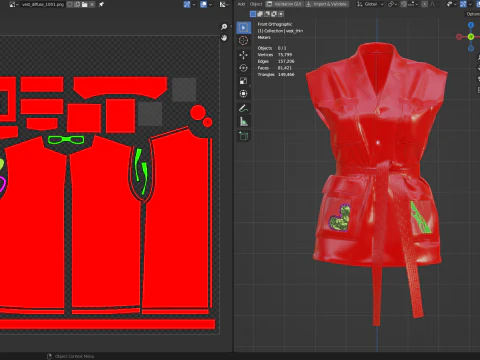Select the Transform tool
480x360 pixels.
click(x=244, y=94)
